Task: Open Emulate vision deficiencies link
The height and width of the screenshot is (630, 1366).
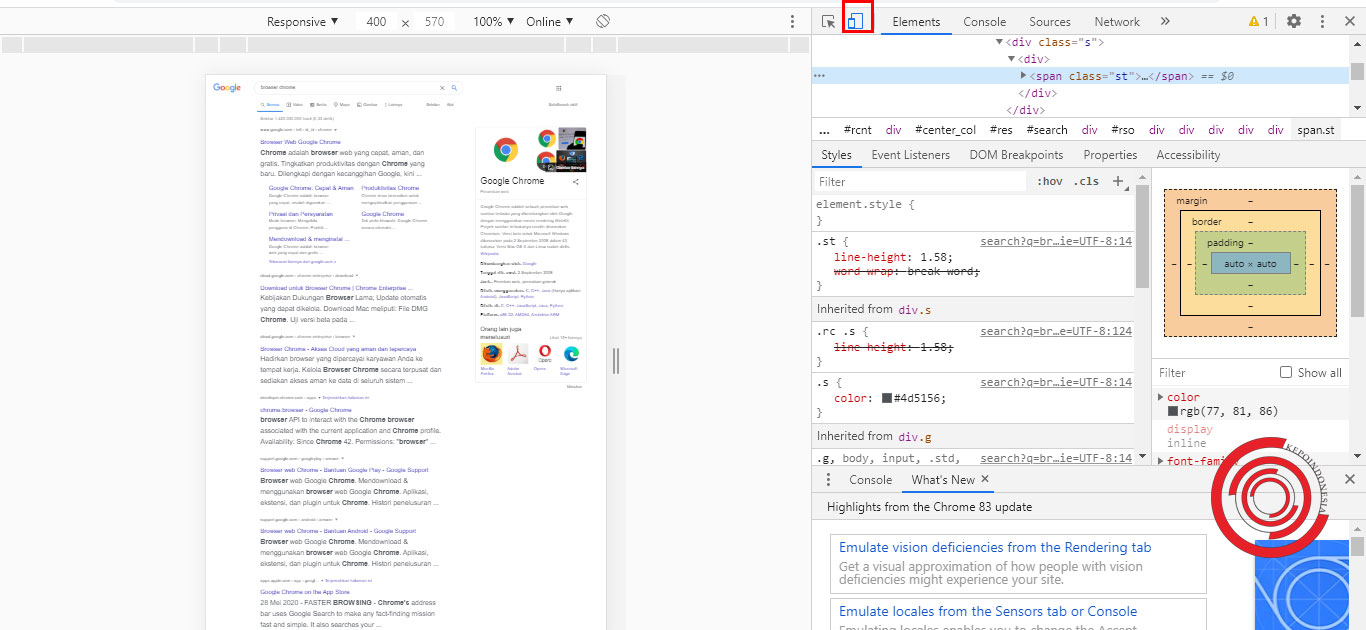Action: pyautogui.click(x=995, y=547)
